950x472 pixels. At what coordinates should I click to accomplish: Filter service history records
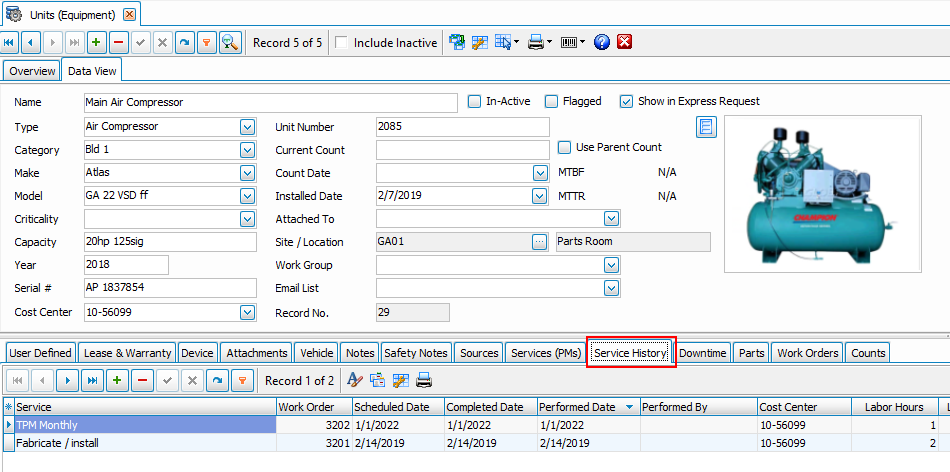242,381
